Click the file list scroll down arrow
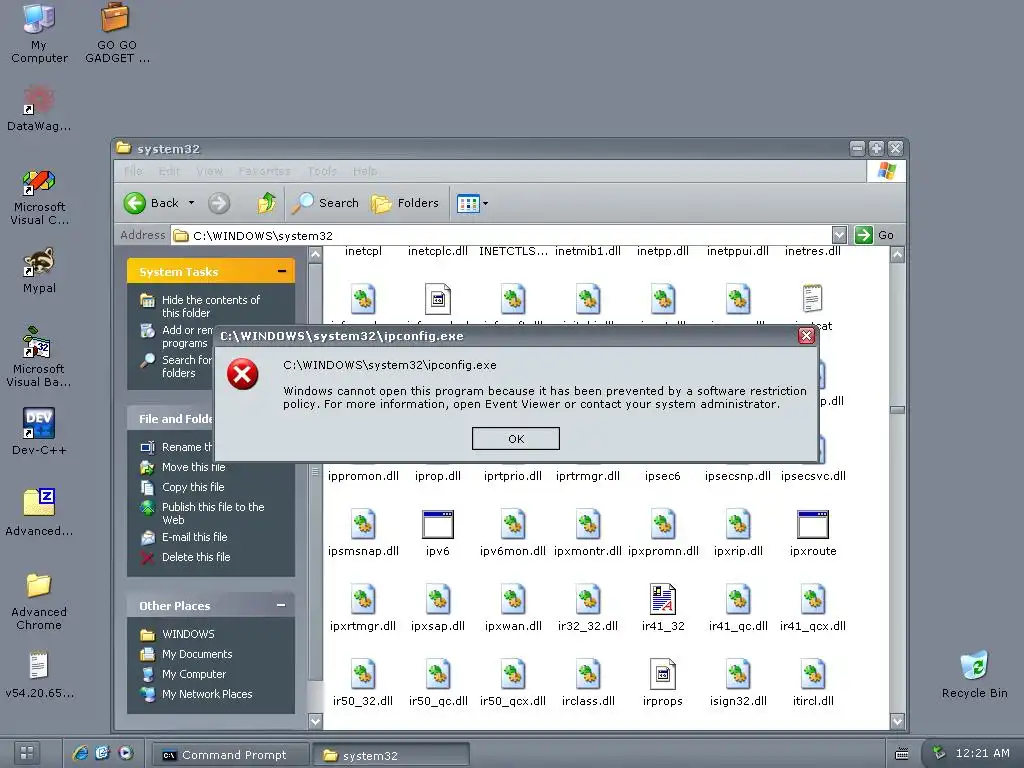 click(x=897, y=721)
